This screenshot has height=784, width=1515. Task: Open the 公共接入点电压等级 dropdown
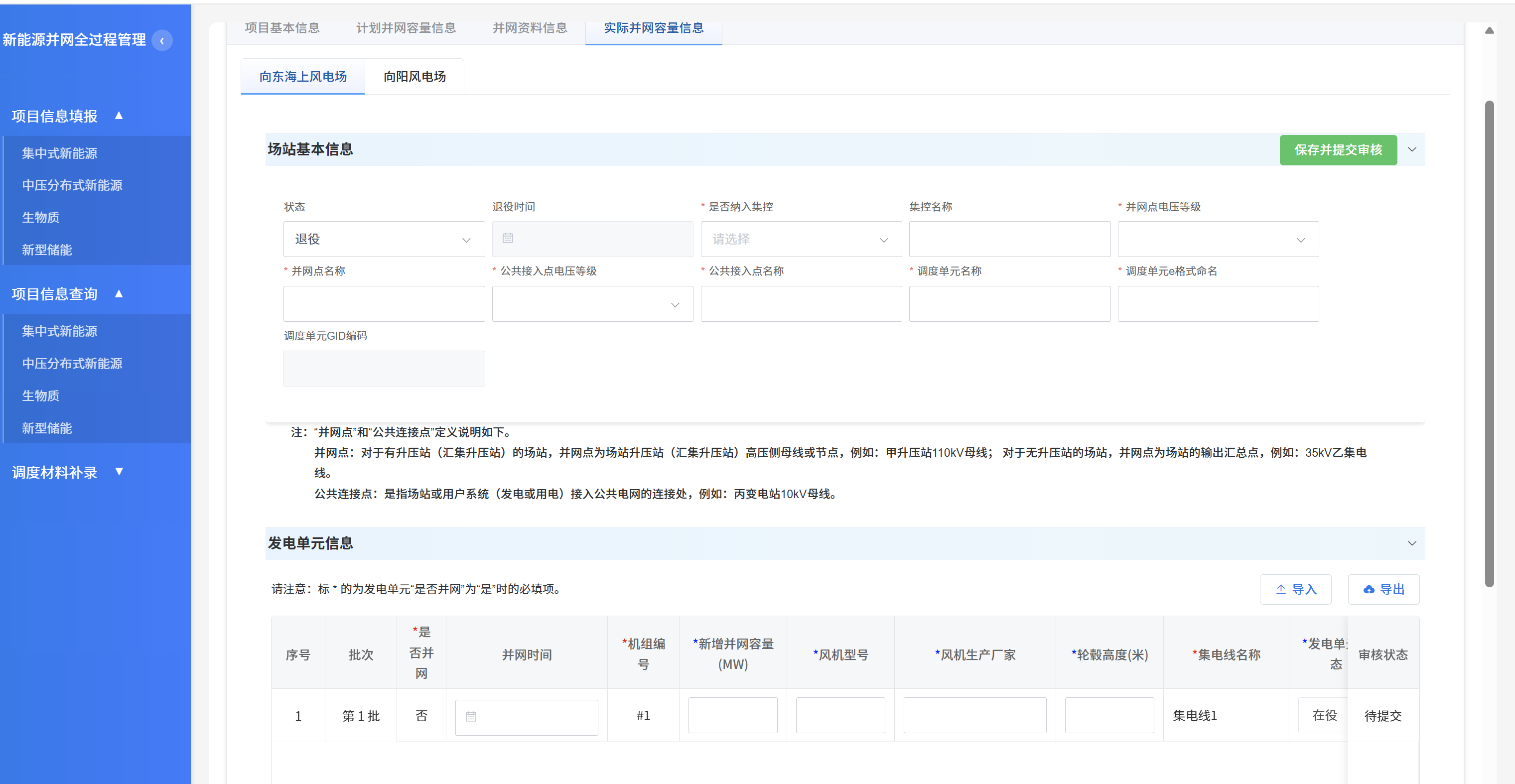(592, 304)
